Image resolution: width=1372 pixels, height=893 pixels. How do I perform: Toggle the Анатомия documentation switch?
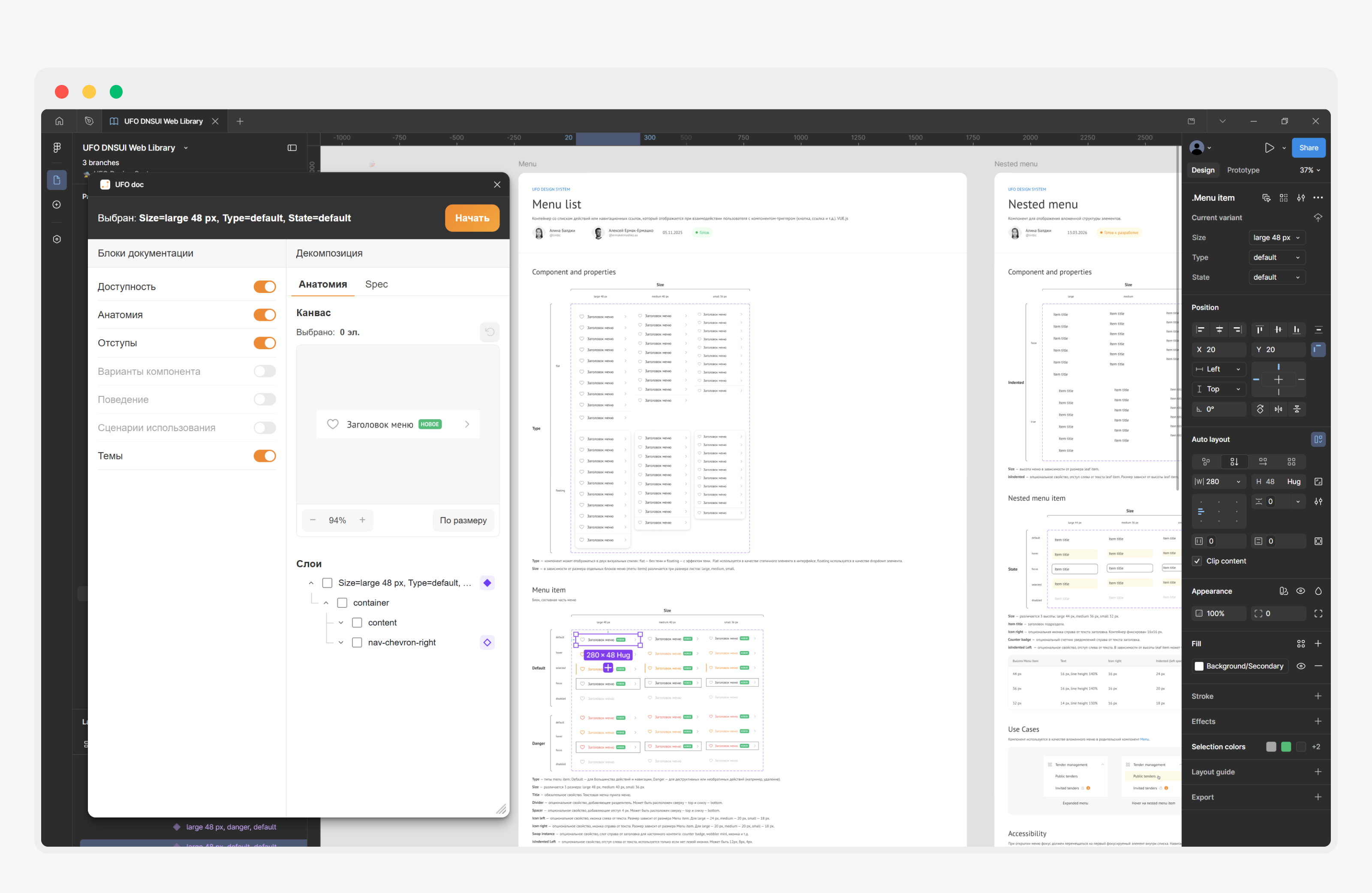click(265, 315)
